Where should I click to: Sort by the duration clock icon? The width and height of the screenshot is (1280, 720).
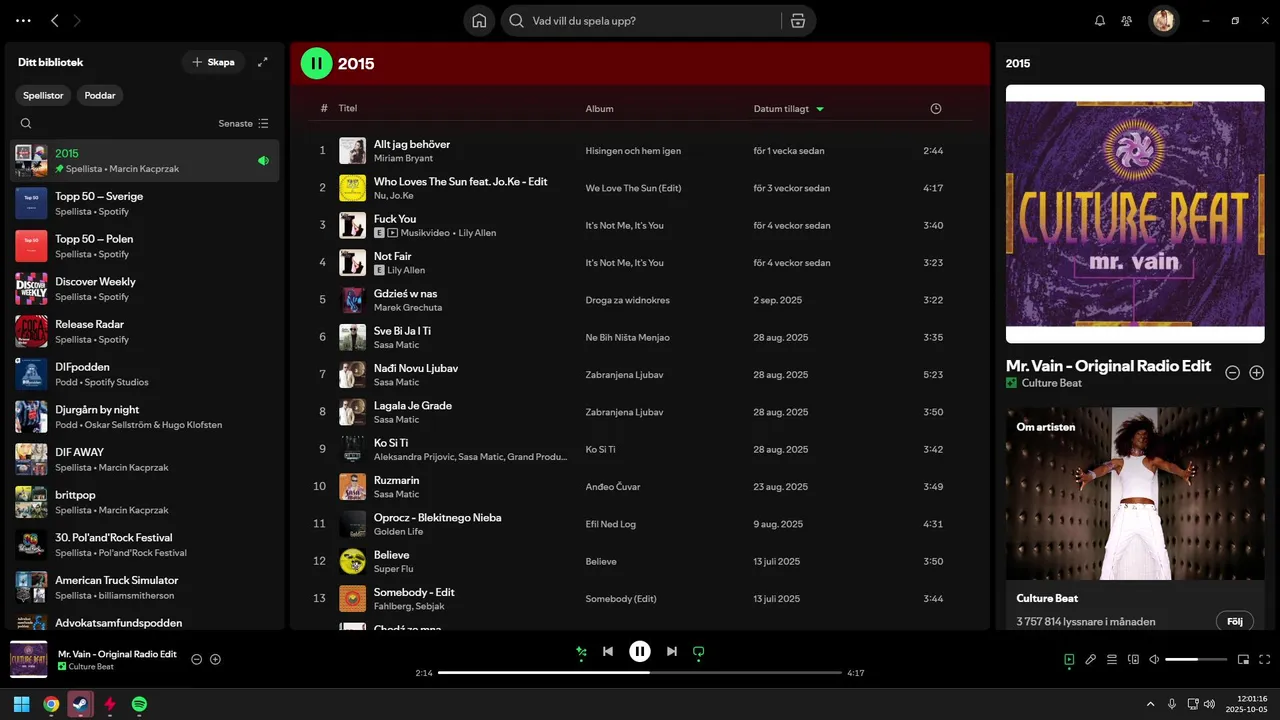(x=936, y=108)
